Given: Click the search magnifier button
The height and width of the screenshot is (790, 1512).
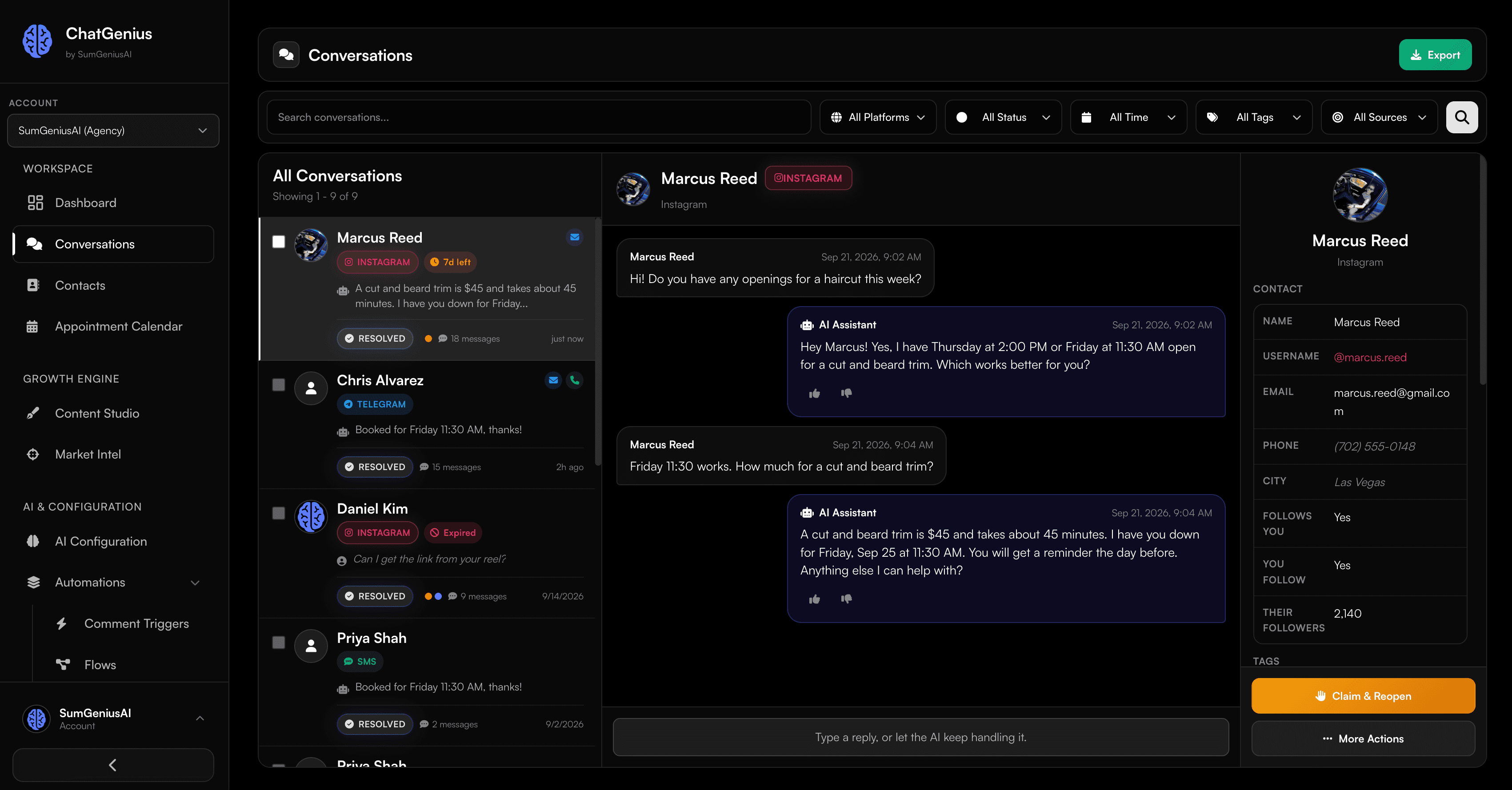Looking at the screenshot, I should 1461,117.
